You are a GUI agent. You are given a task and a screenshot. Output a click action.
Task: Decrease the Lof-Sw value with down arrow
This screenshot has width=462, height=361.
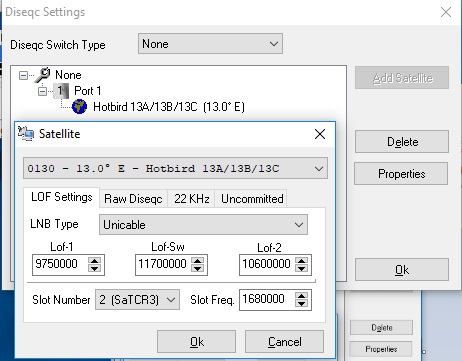(198, 269)
